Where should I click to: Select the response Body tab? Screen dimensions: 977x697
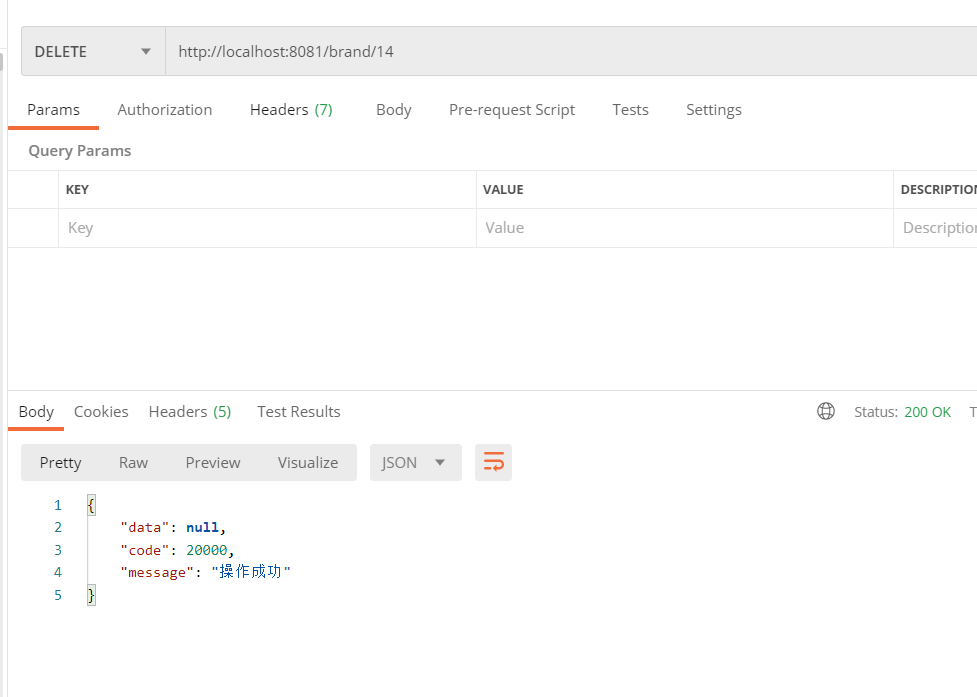click(x=36, y=412)
